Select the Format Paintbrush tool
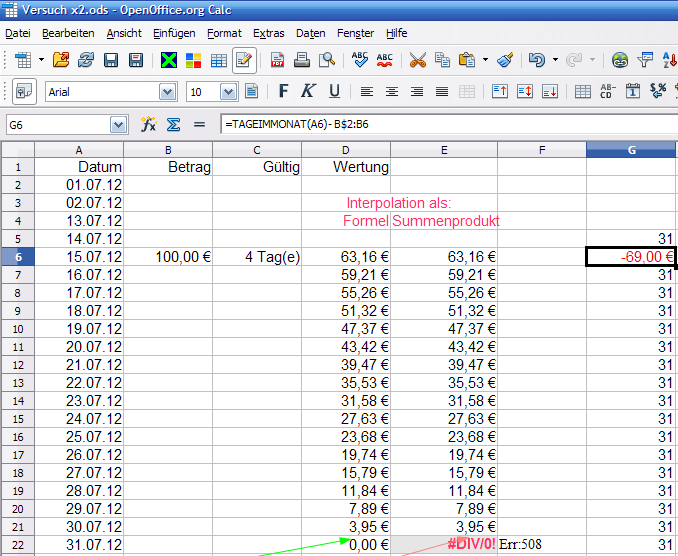 pyautogui.click(x=505, y=60)
